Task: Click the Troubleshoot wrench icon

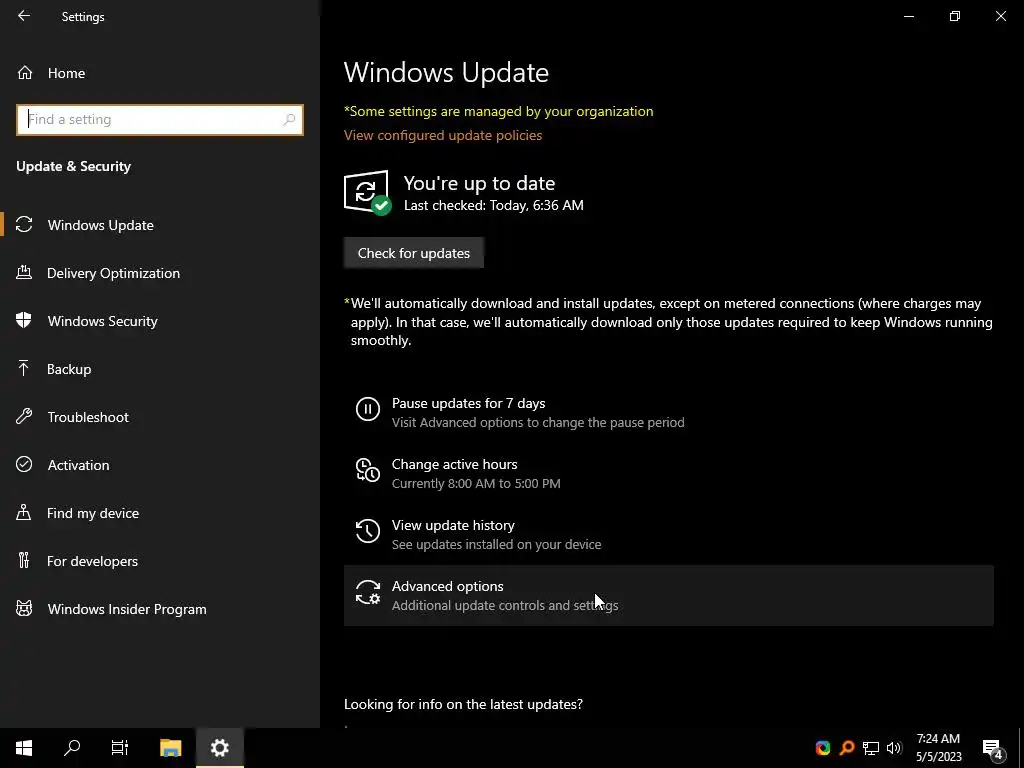Action: pyautogui.click(x=24, y=416)
